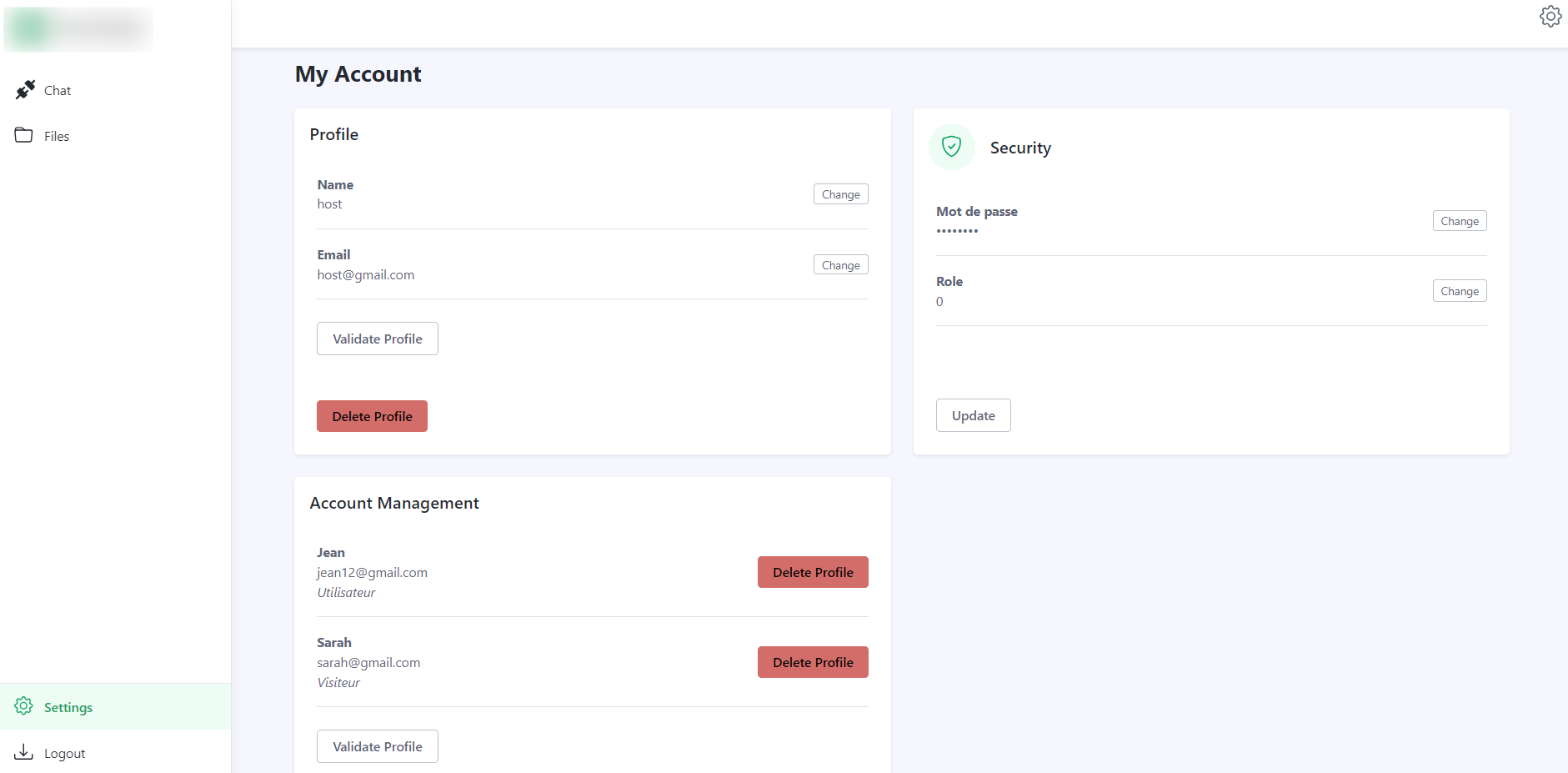Go to the Files section

click(57, 137)
